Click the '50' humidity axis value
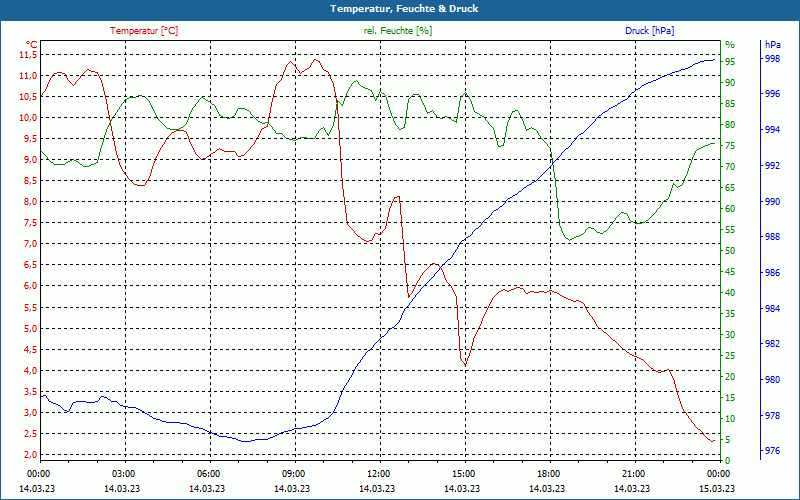 (730, 251)
